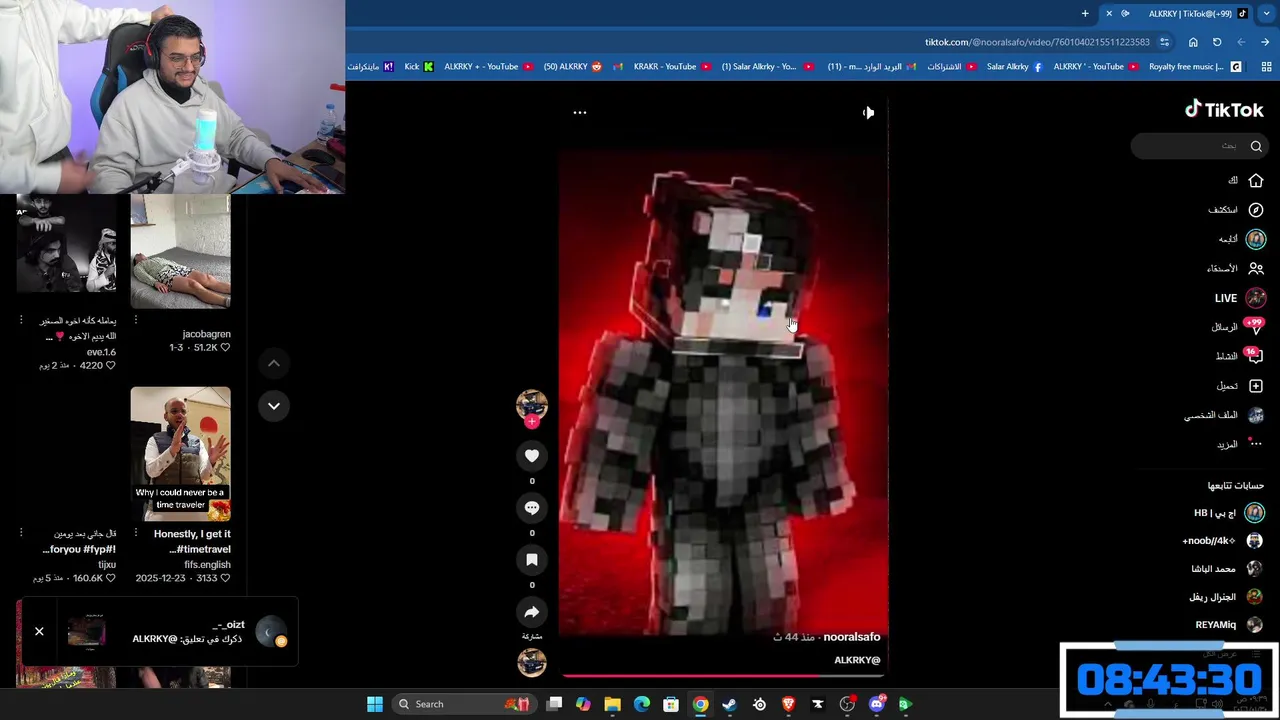Open the Chrome tab search dropdown
The image size is (1280, 720).
click(1266, 14)
